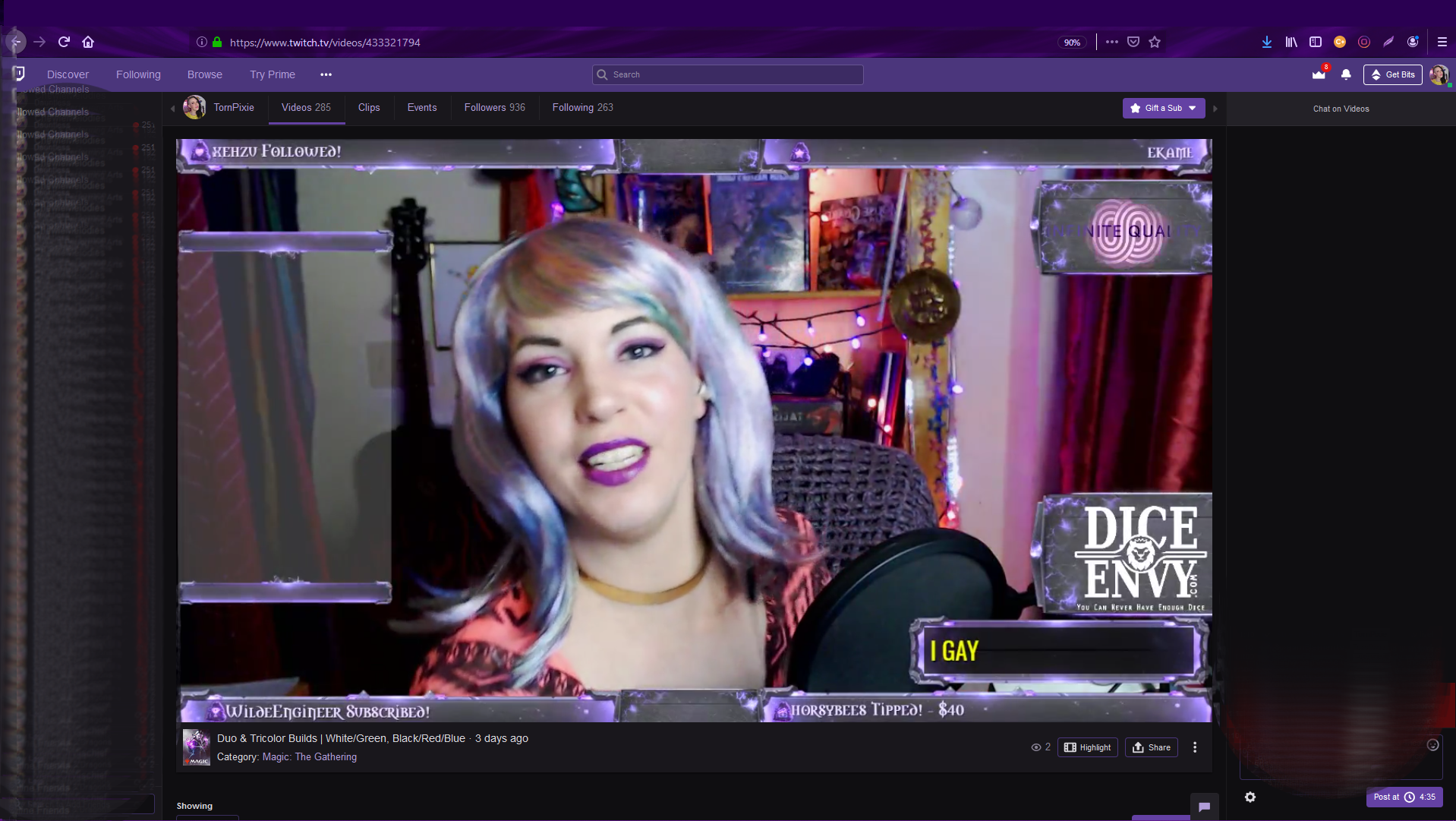Viewport: 1456px width, 821px height.
Task: Open the TornPixie channel avatar
Action: [194, 107]
